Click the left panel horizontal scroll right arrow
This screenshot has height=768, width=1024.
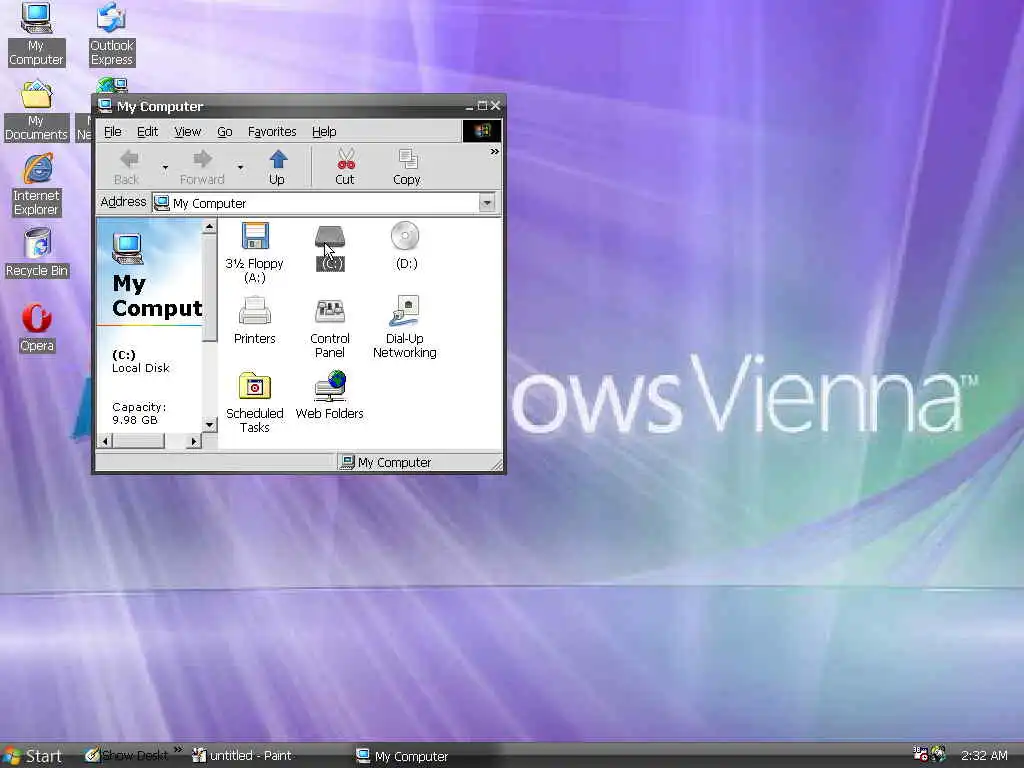point(193,441)
